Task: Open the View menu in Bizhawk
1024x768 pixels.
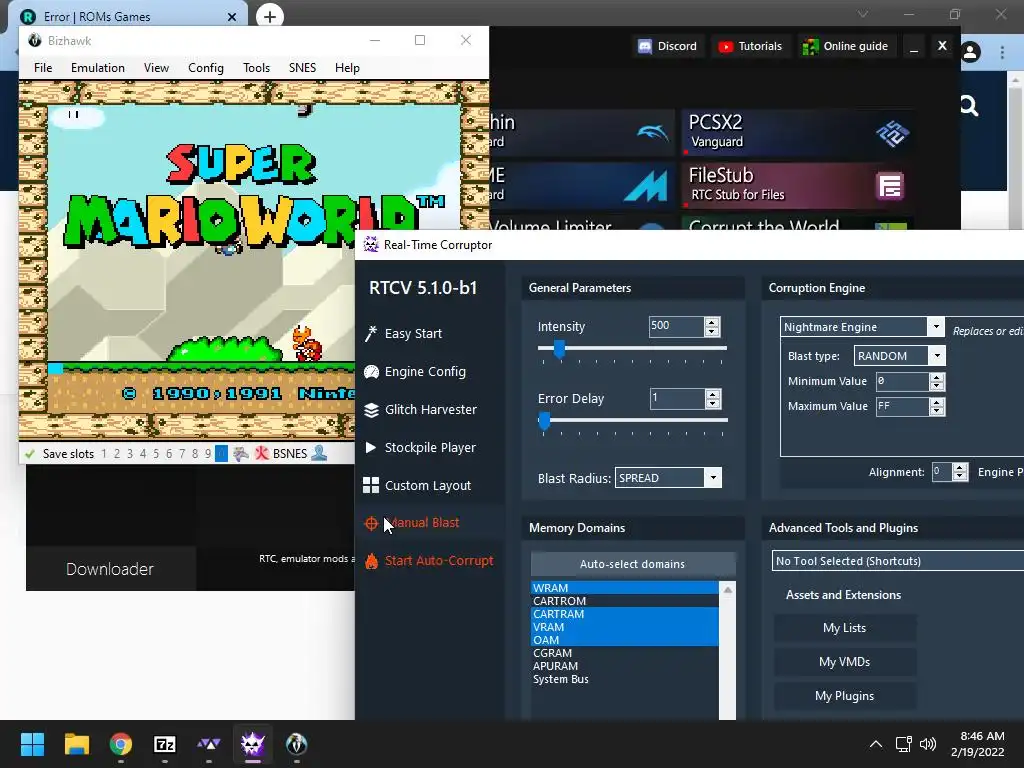Action: coord(156,68)
